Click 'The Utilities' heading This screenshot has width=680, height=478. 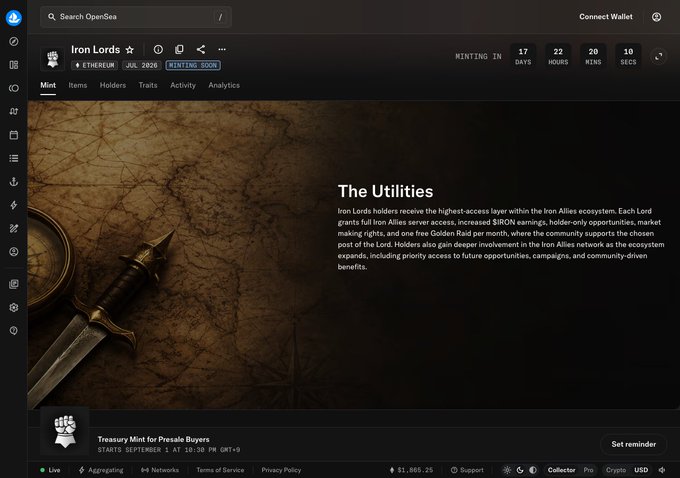(x=386, y=191)
